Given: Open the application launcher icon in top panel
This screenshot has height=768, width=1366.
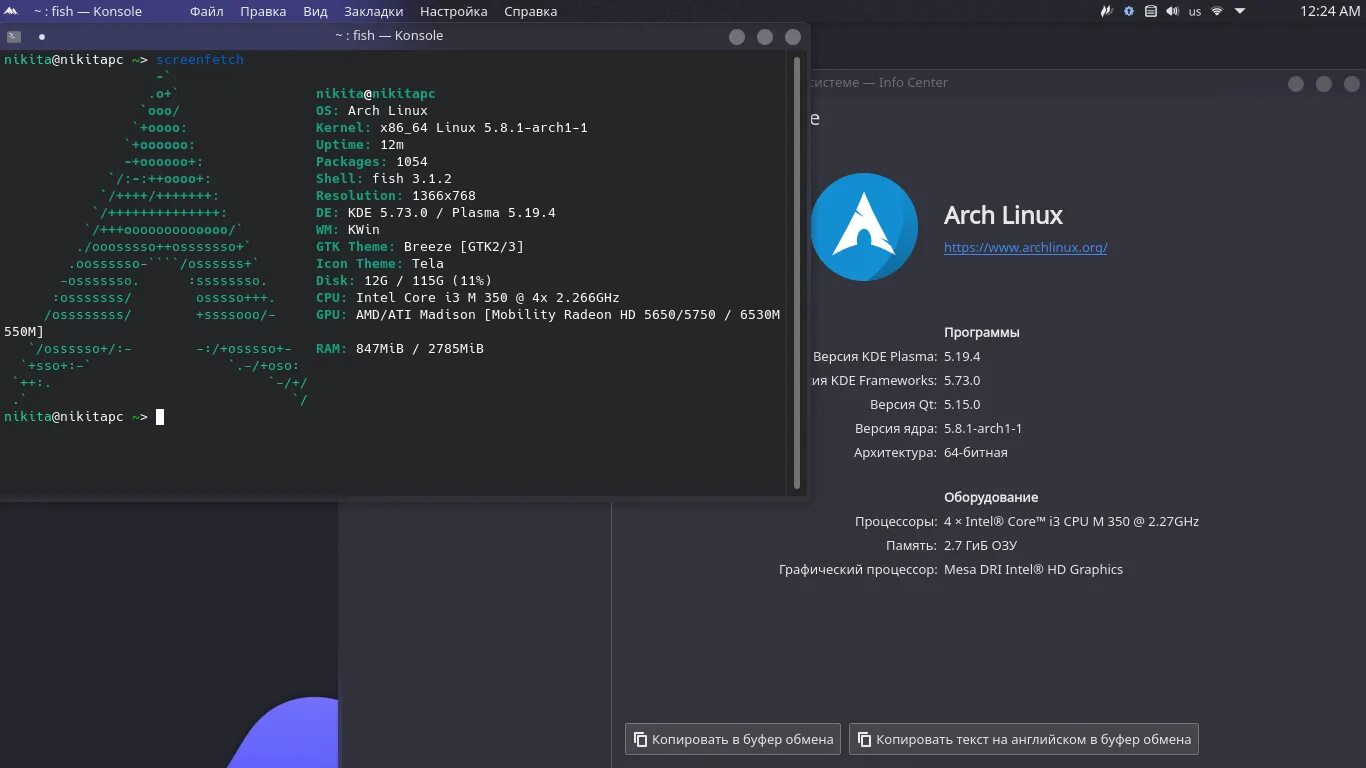Looking at the screenshot, I should [12, 11].
